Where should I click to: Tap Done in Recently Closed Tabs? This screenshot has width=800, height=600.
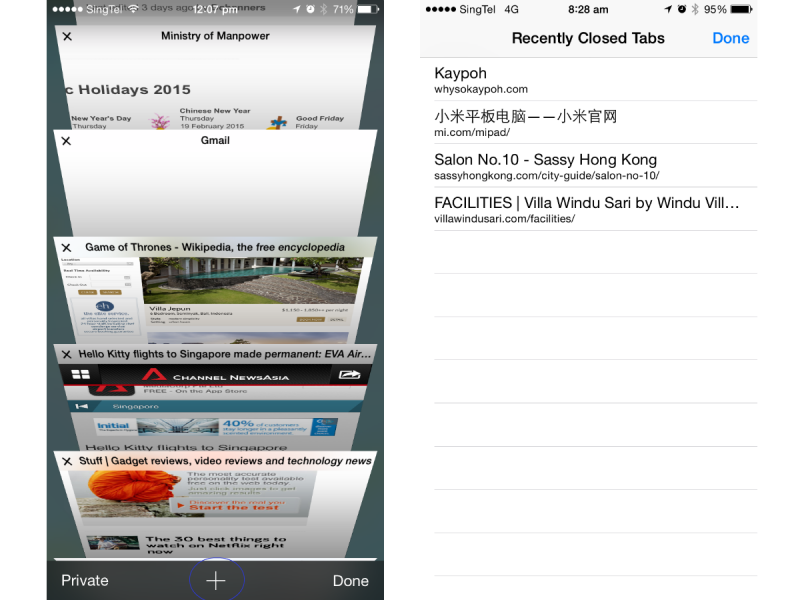coord(731,38)
